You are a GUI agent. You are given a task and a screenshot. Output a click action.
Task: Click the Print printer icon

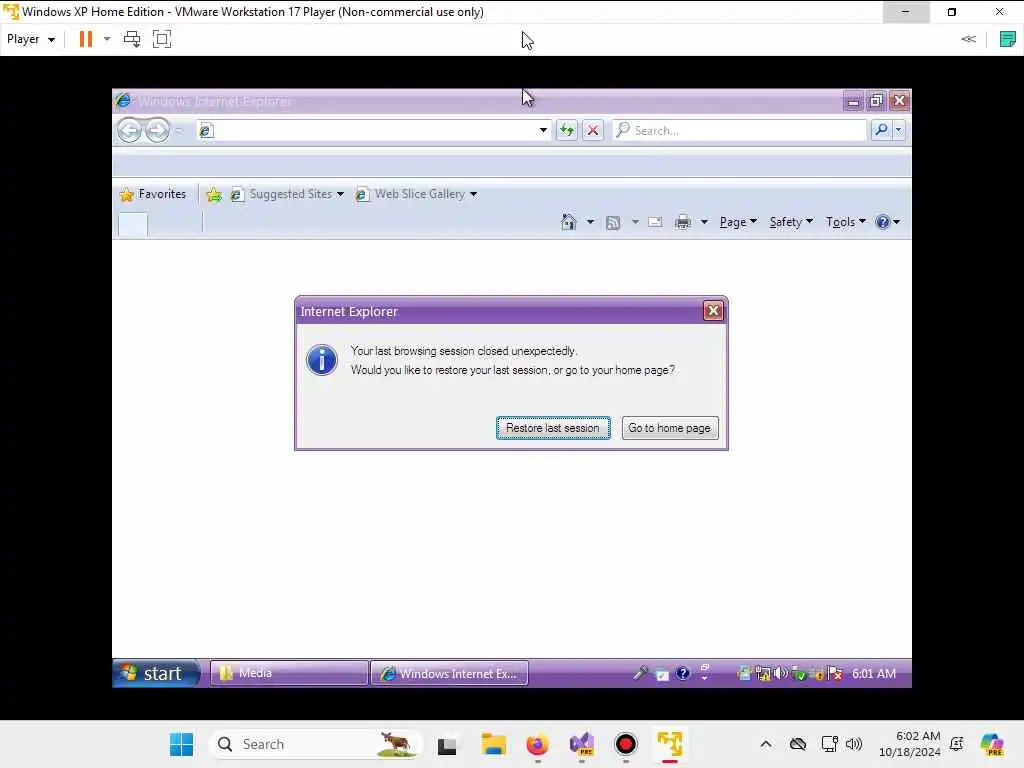pyautogui.click(x=683, y=222)
